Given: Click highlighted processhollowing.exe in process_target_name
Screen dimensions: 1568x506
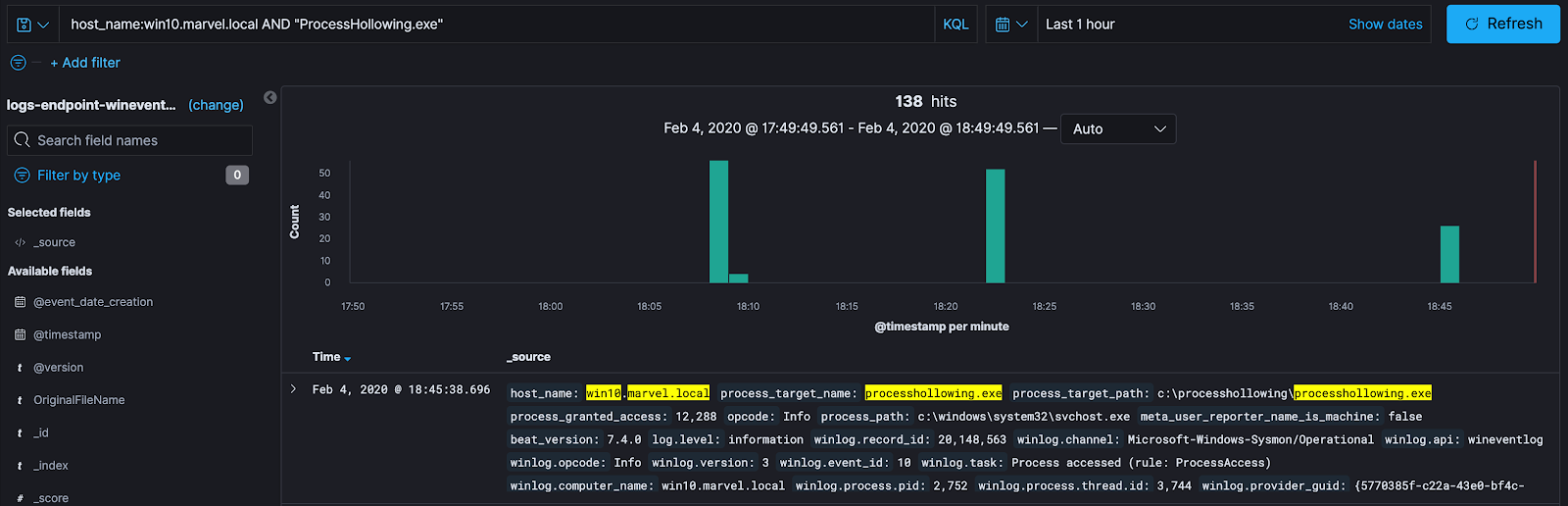Looking at the screenshot, I should click(x=933, y=393).
